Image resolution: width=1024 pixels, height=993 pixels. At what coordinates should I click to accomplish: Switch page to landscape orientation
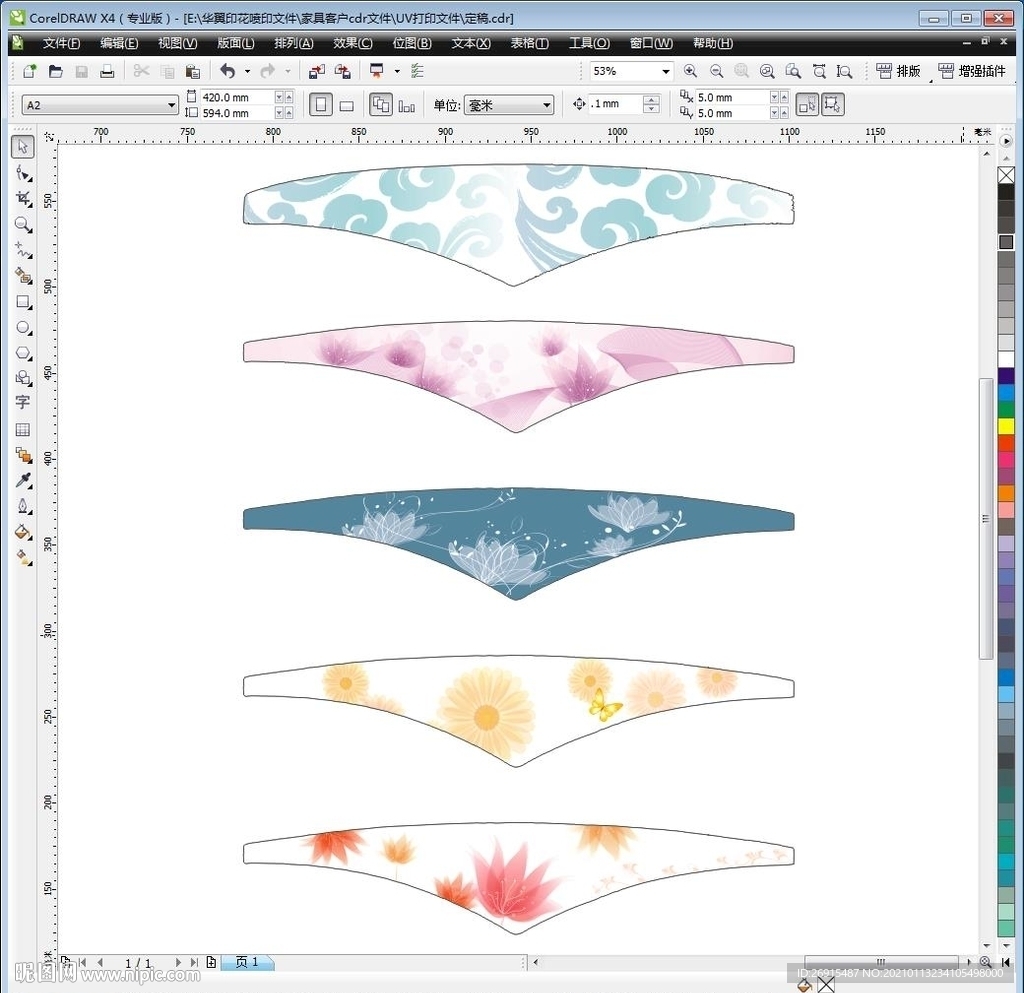tap(347, 105)
